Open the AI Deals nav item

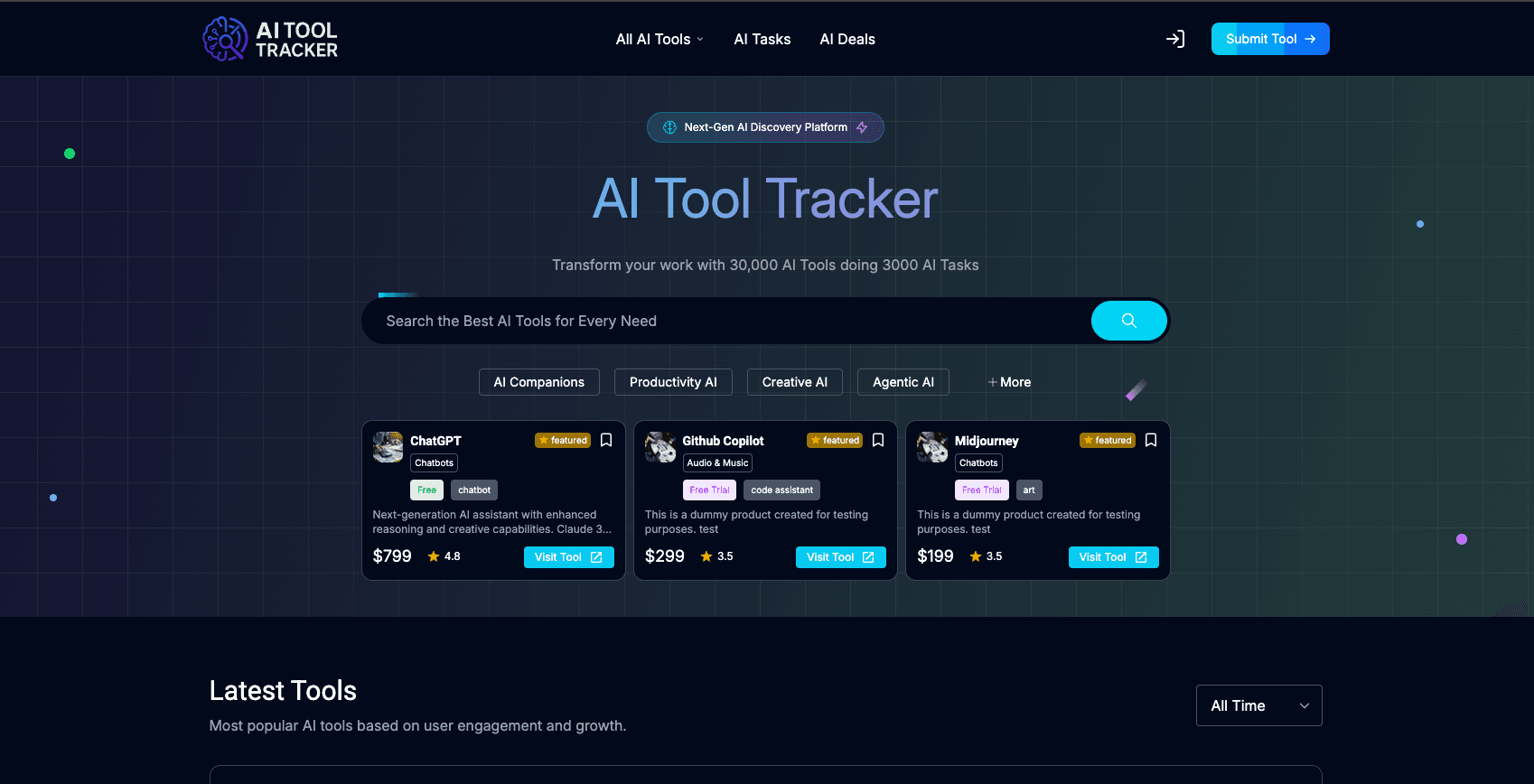tap(847, 39)
